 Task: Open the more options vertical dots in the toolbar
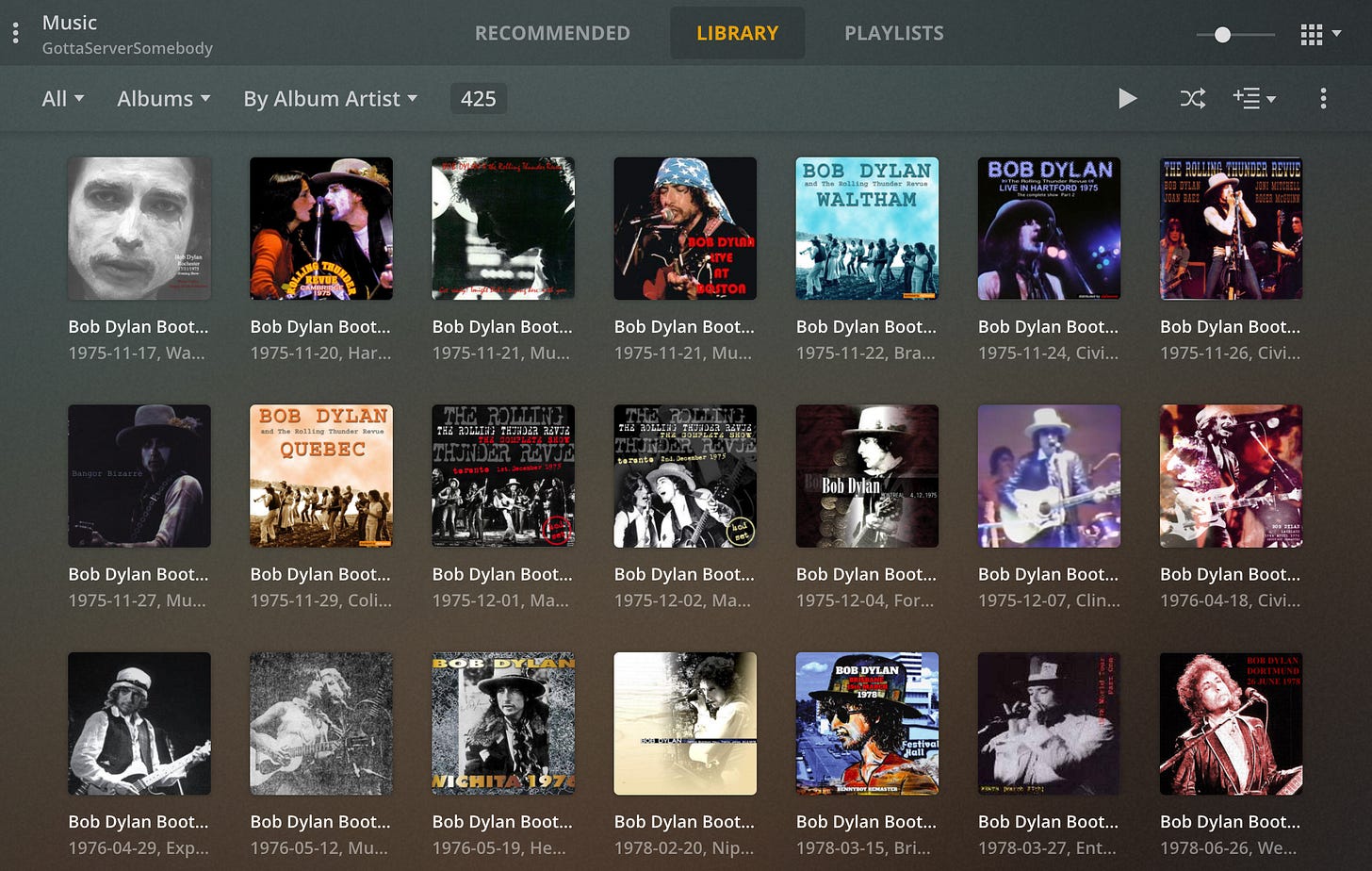point(1323,98)
